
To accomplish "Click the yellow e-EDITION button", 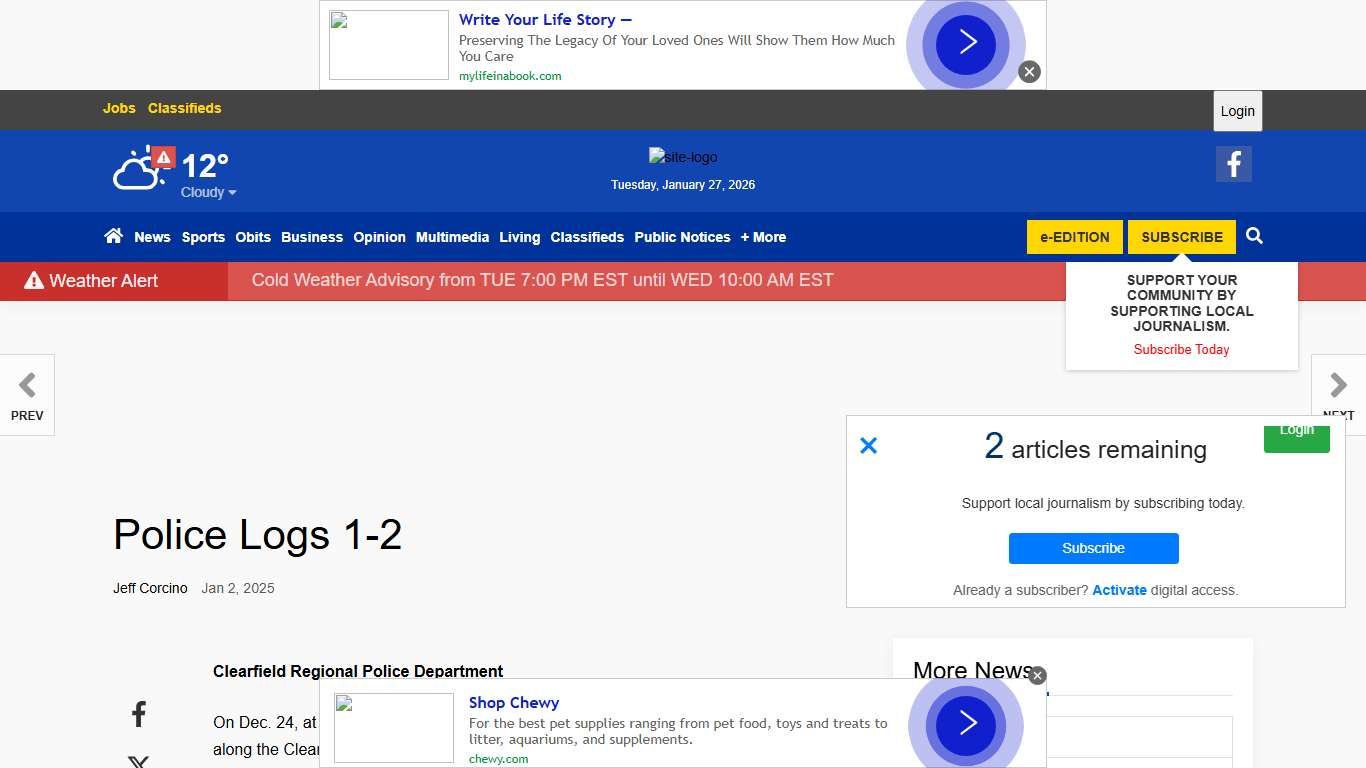I will click(1074, 237).
